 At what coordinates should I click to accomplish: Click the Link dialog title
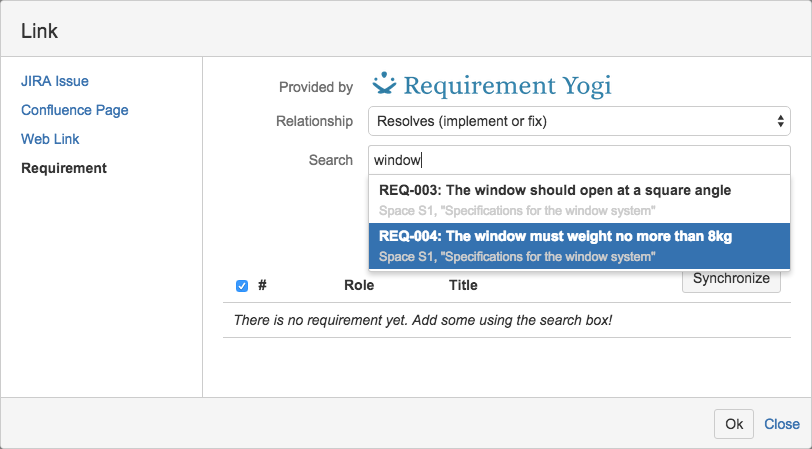pos(40,31)
